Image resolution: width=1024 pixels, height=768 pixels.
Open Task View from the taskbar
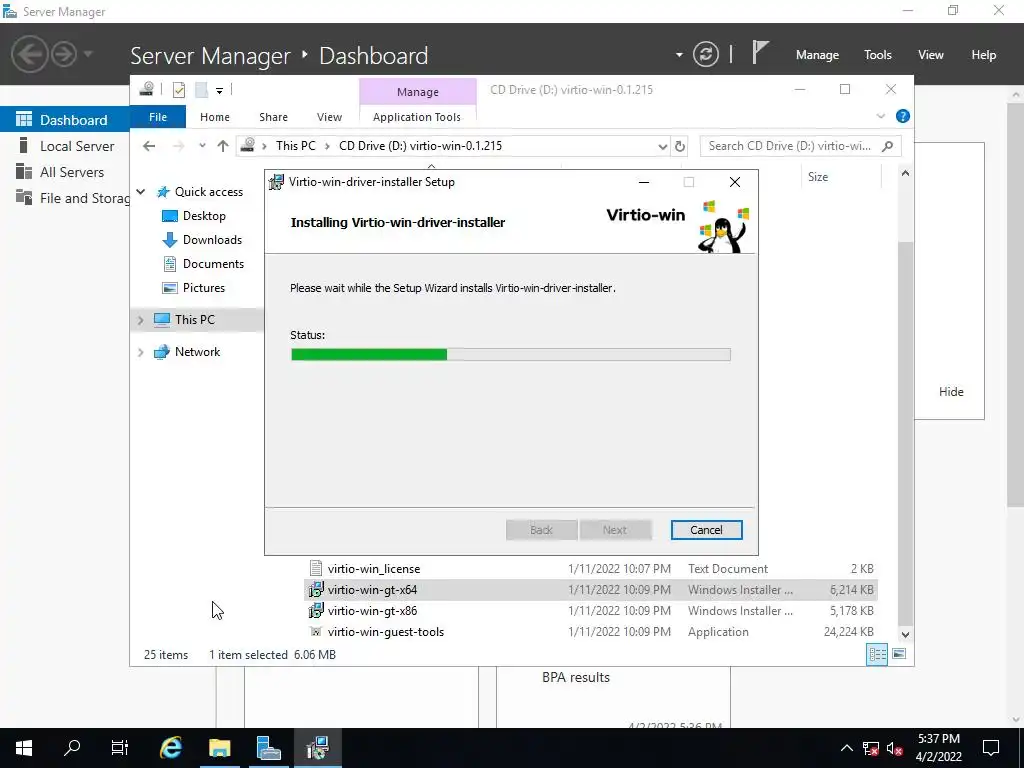120,748
